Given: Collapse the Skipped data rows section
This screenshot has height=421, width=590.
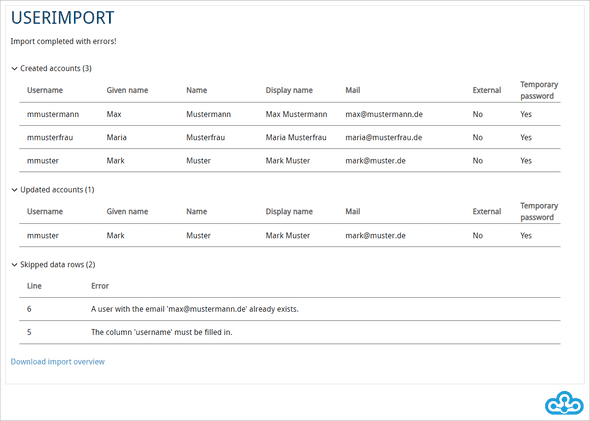Looking at the screenshot, I should click(x=53, y=264).
